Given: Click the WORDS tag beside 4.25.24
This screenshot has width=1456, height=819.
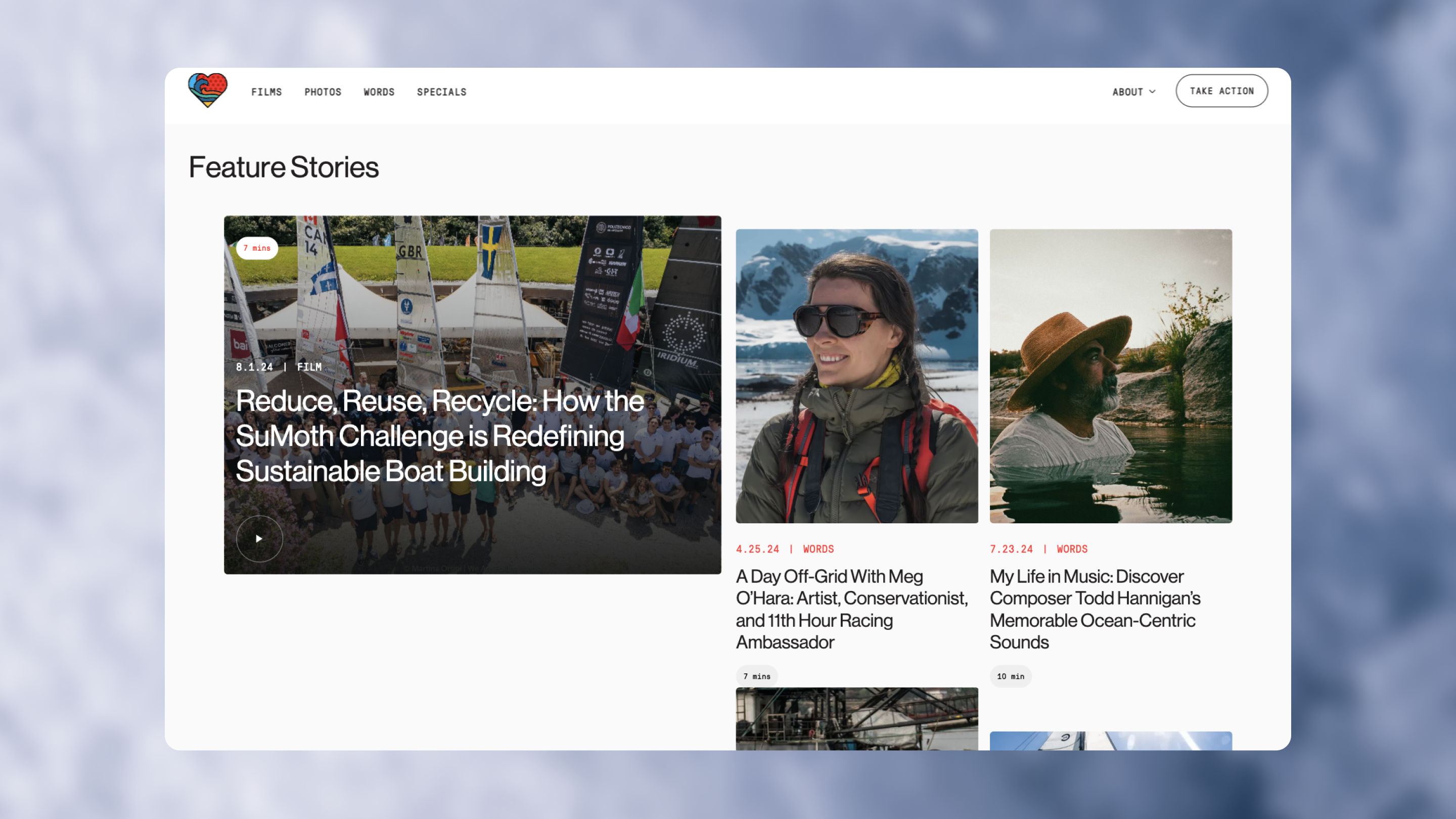Looking at the screenshot, I should [818, 549].
